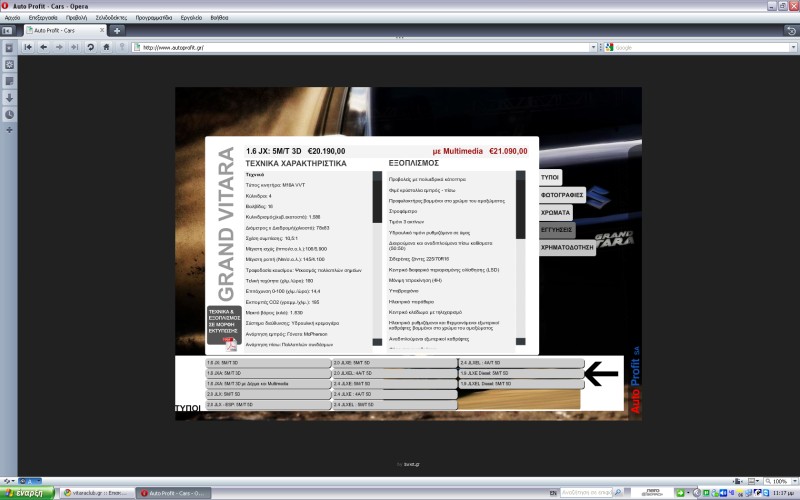Screen dimensions: 800x500
Task: Select the 1.9 JLXEL Diesel 5M/T 5D model
Action: click(521, 384)
